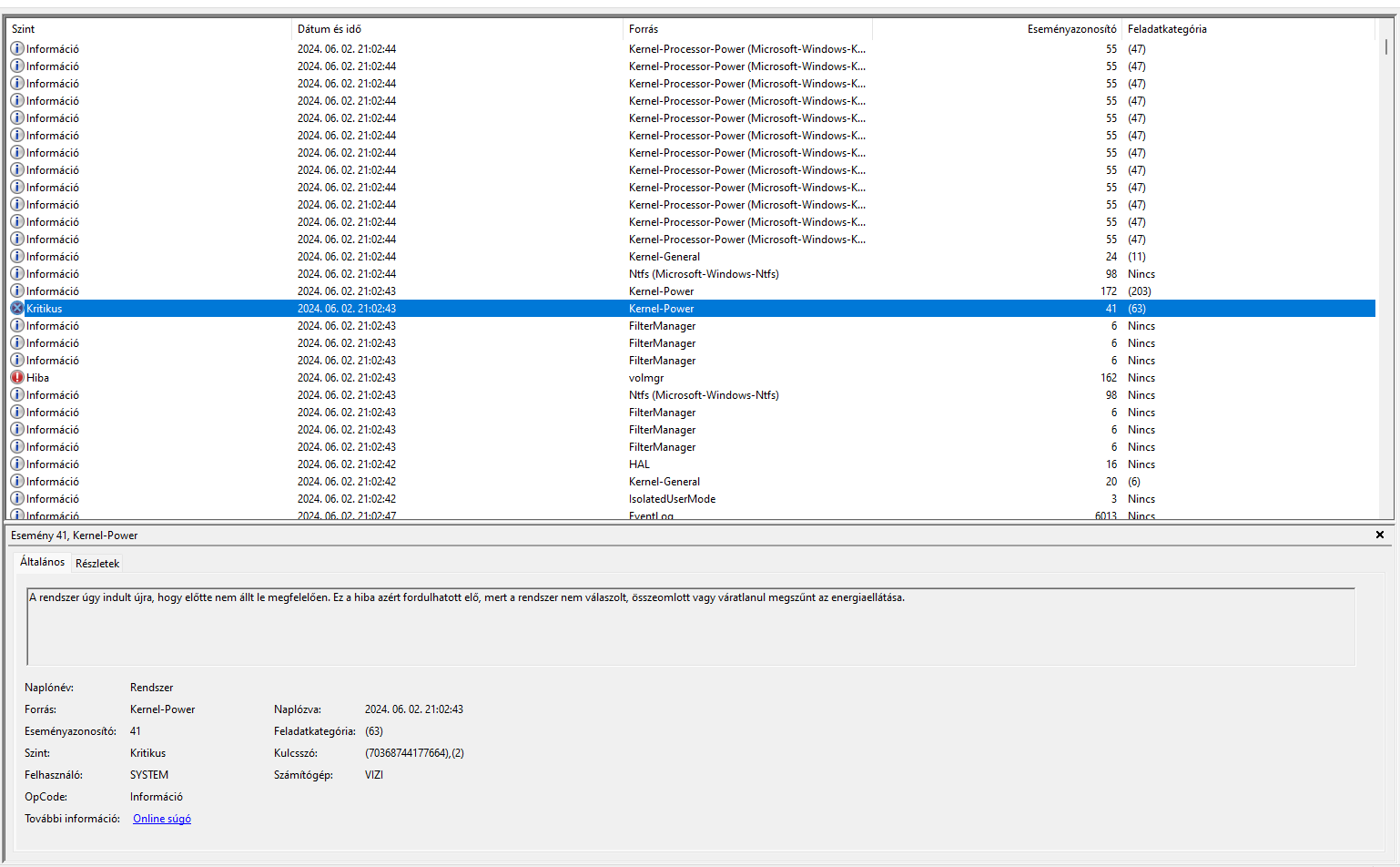Open the Részletek tab
The width and height of the screenshot is (1400, 867).
pyautogui.click(x=97, y=564)
